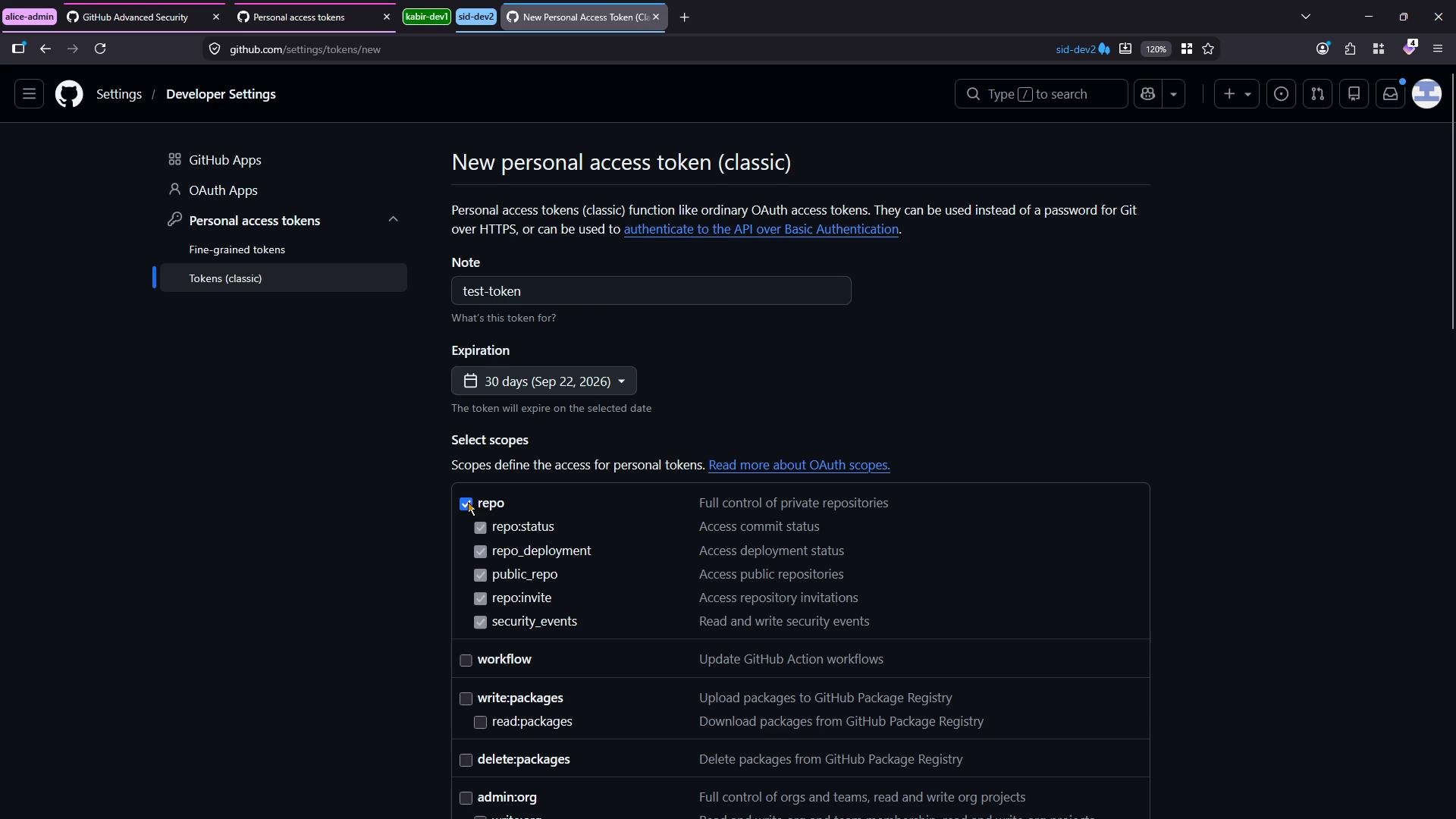Toggle the public_repo checkbox
The width and height of the screenshot is (1456, 819).
480,576
